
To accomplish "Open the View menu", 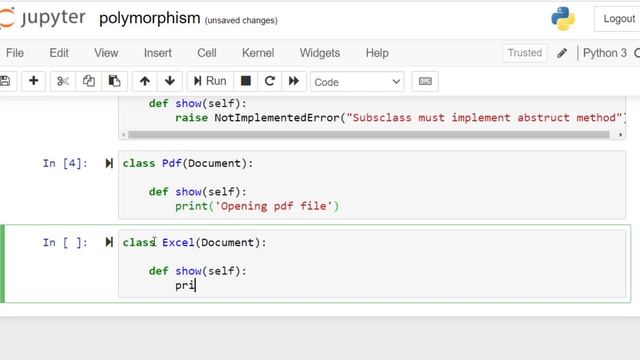I will tap(106, 53).
